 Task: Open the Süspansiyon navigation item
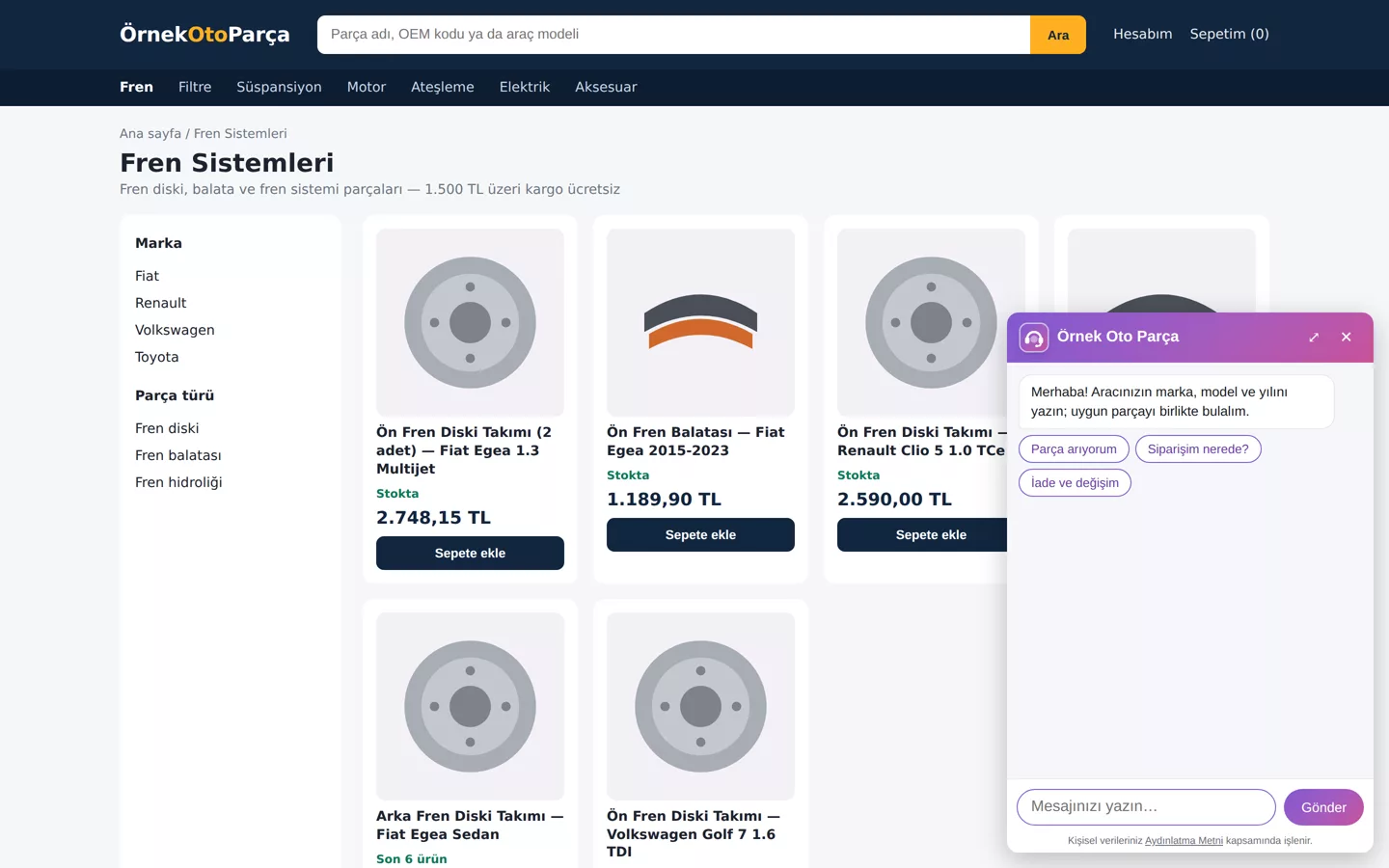click(279, 87)
